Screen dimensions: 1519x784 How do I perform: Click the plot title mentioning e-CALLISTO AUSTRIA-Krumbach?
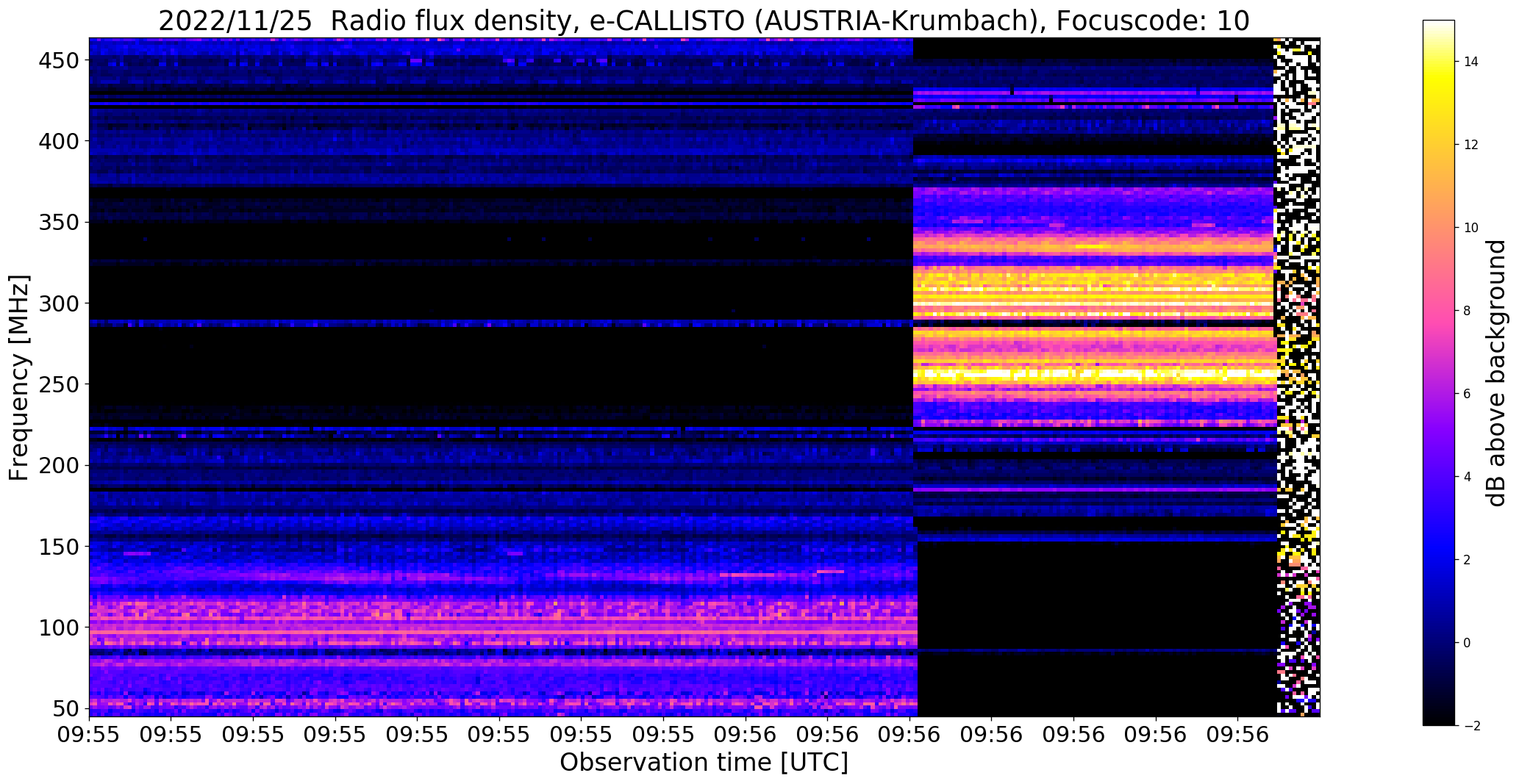(x=704, y=21)
